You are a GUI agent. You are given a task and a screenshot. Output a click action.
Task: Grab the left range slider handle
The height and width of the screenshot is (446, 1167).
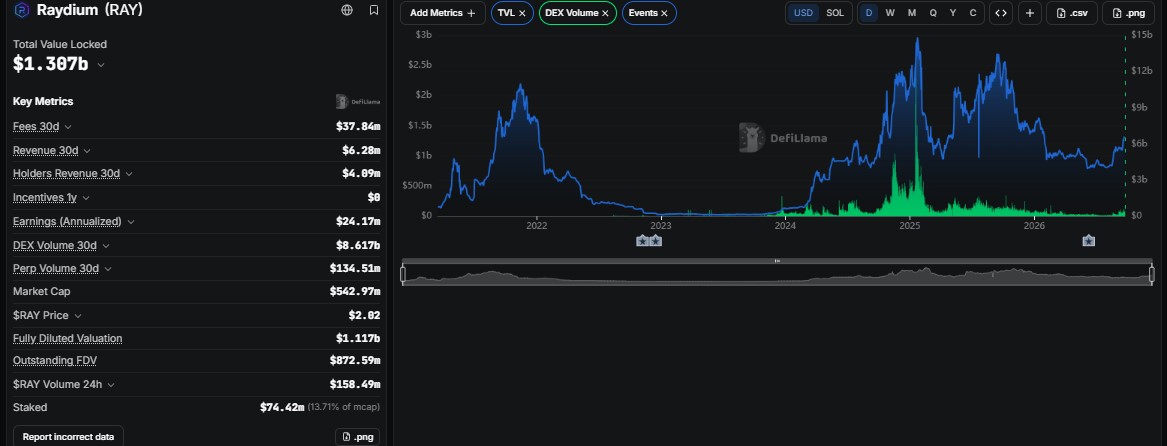pos(403,275)
